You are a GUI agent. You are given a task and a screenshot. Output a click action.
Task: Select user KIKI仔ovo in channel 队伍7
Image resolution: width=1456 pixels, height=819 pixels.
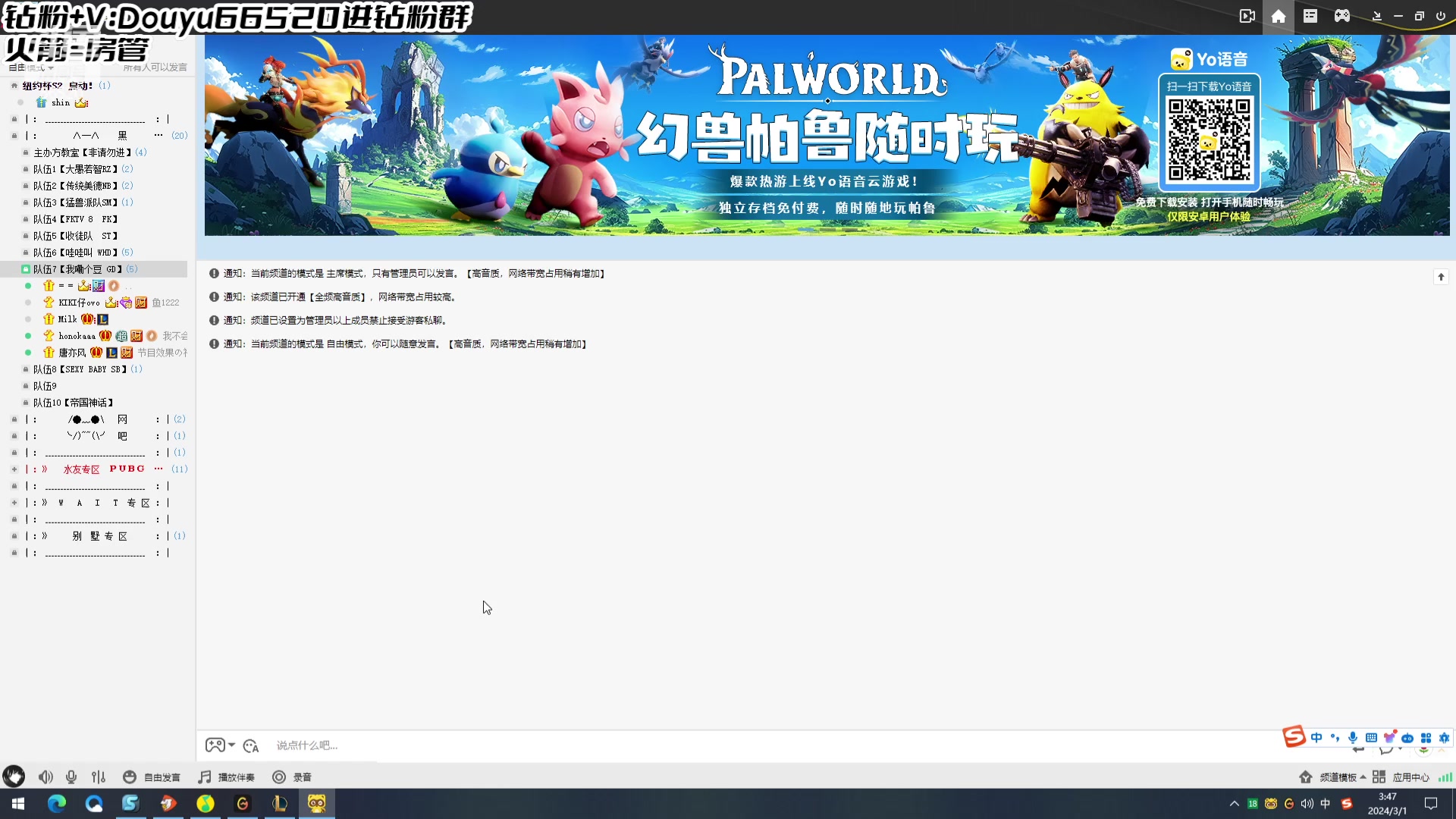(80, 303)
